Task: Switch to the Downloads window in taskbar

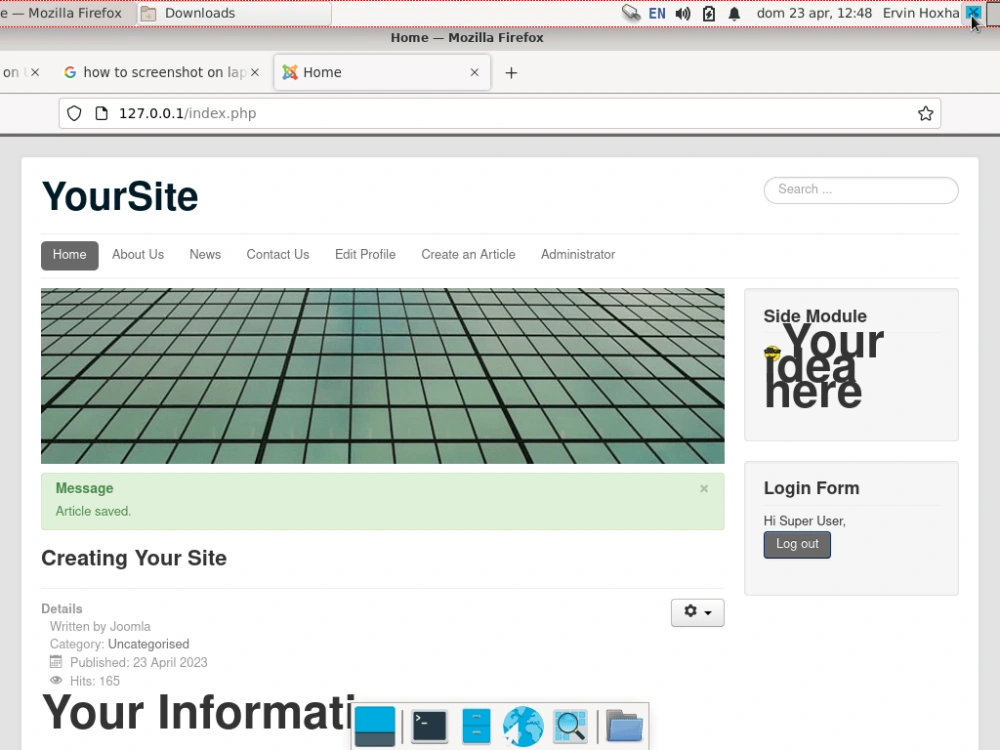Action: point(235,13)
